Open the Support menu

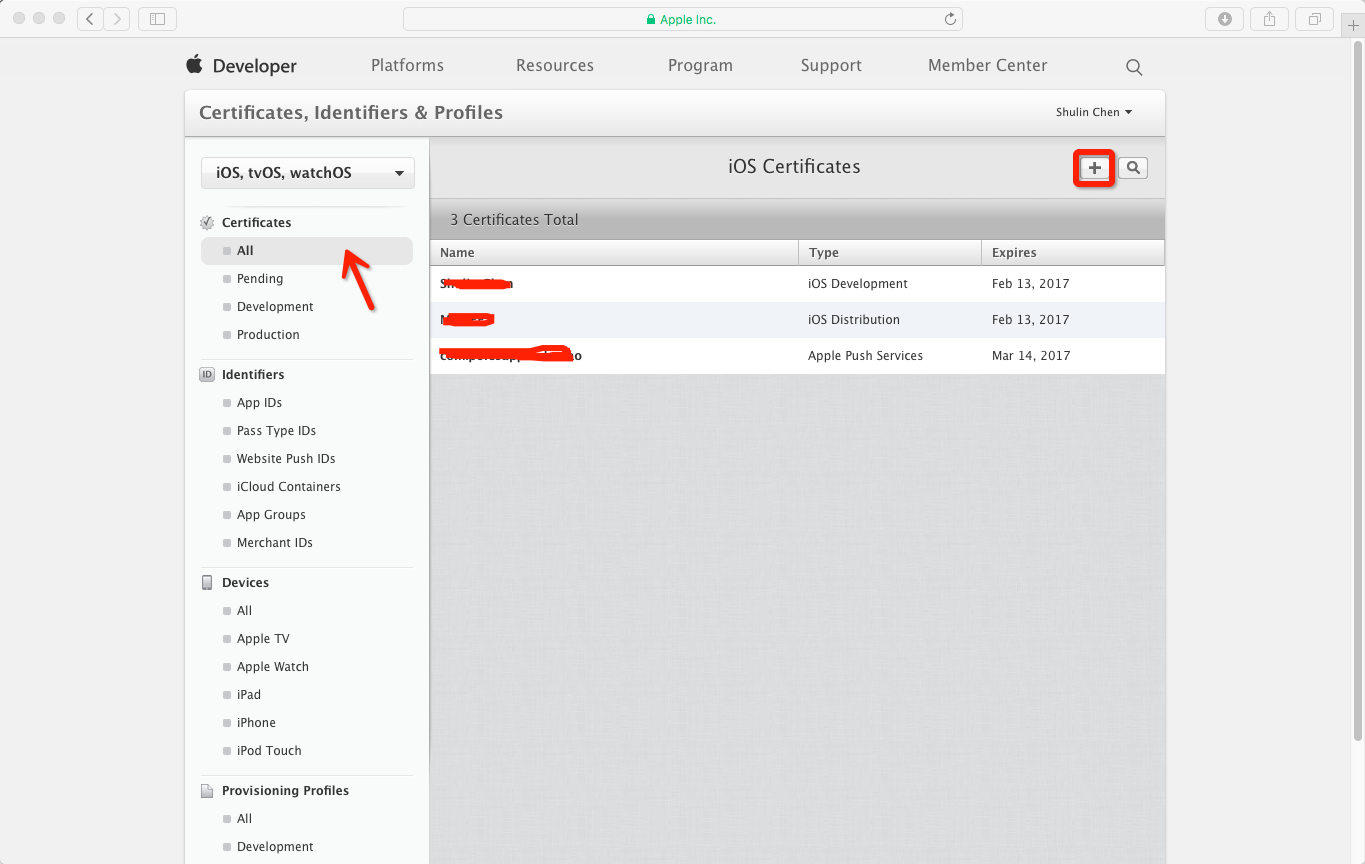click(x=831, y=65)
